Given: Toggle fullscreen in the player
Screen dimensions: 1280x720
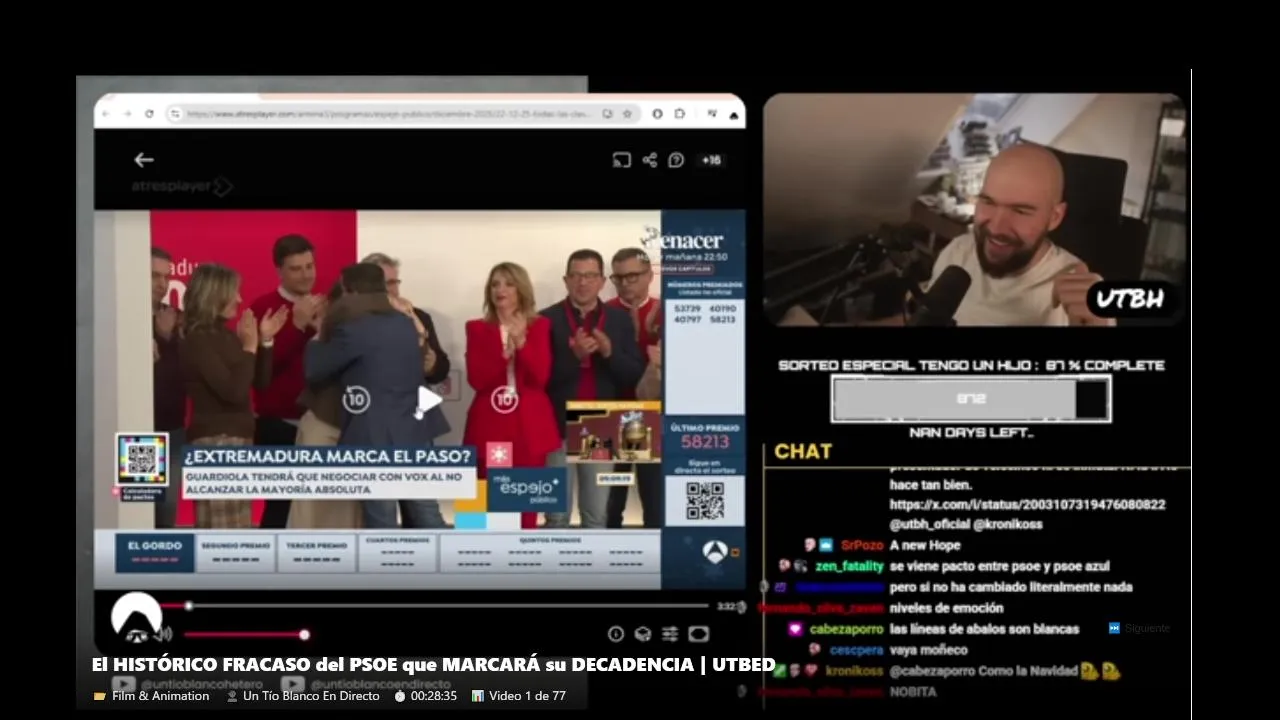Looking at the screenshot, I should (698, 634).
